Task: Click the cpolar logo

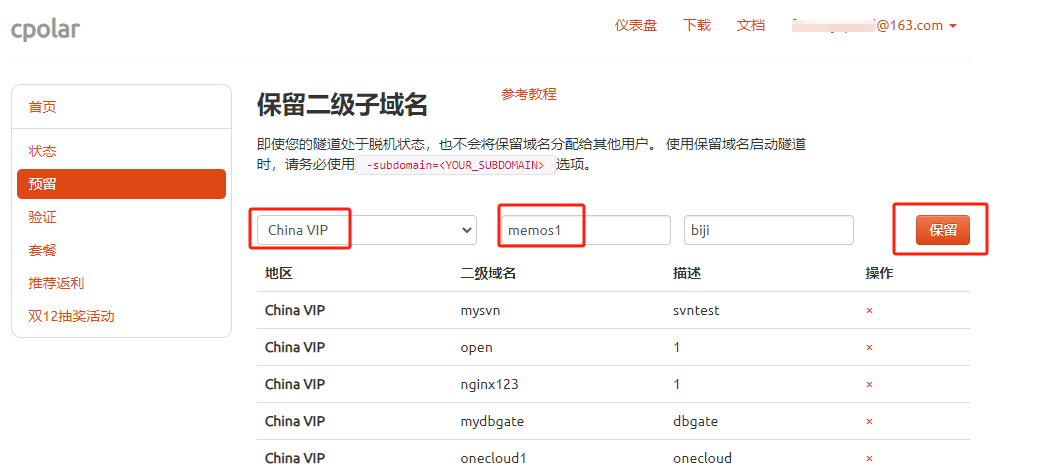Action: tap(45, 29)
